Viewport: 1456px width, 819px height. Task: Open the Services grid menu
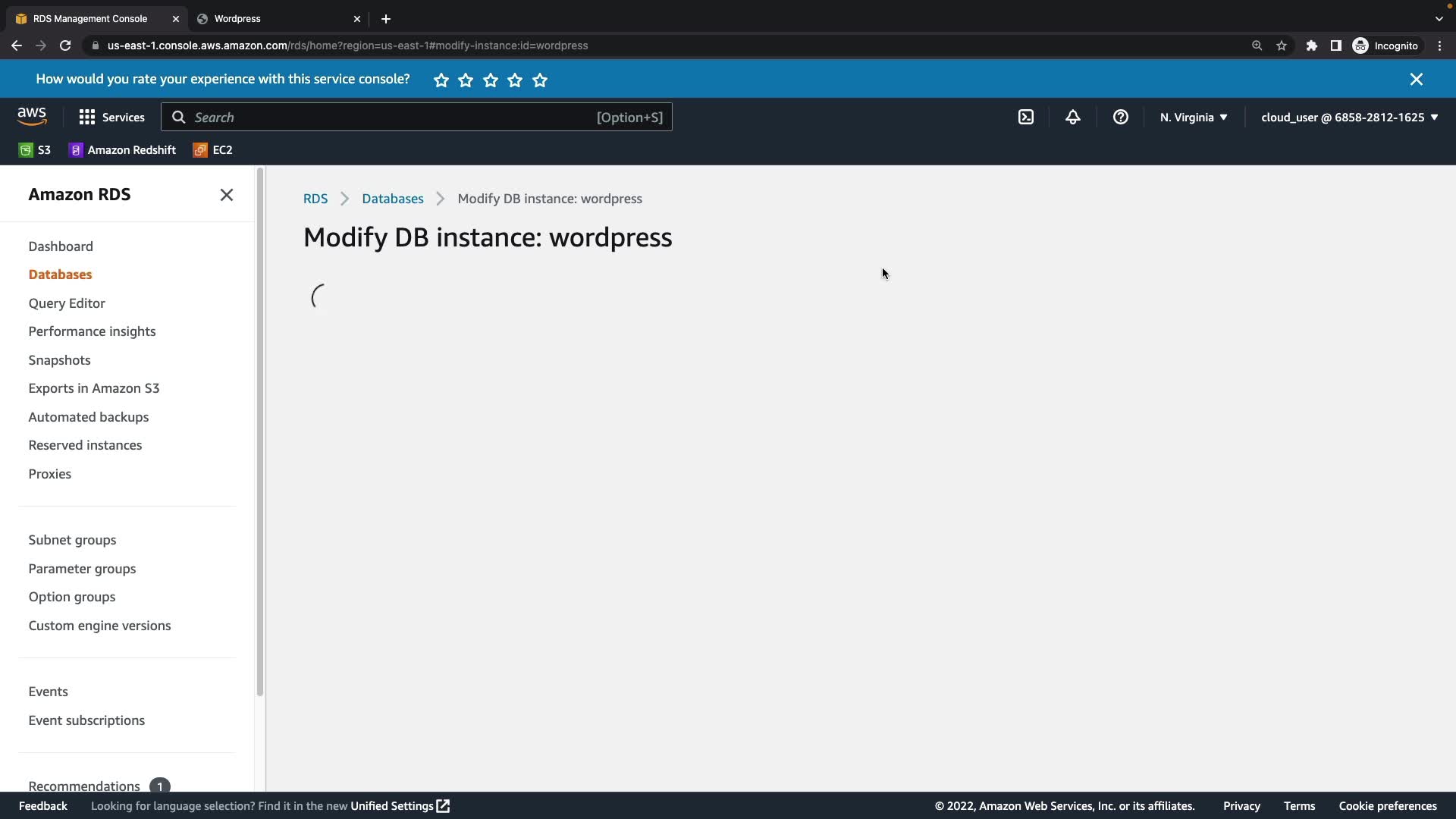coord(111,118)
